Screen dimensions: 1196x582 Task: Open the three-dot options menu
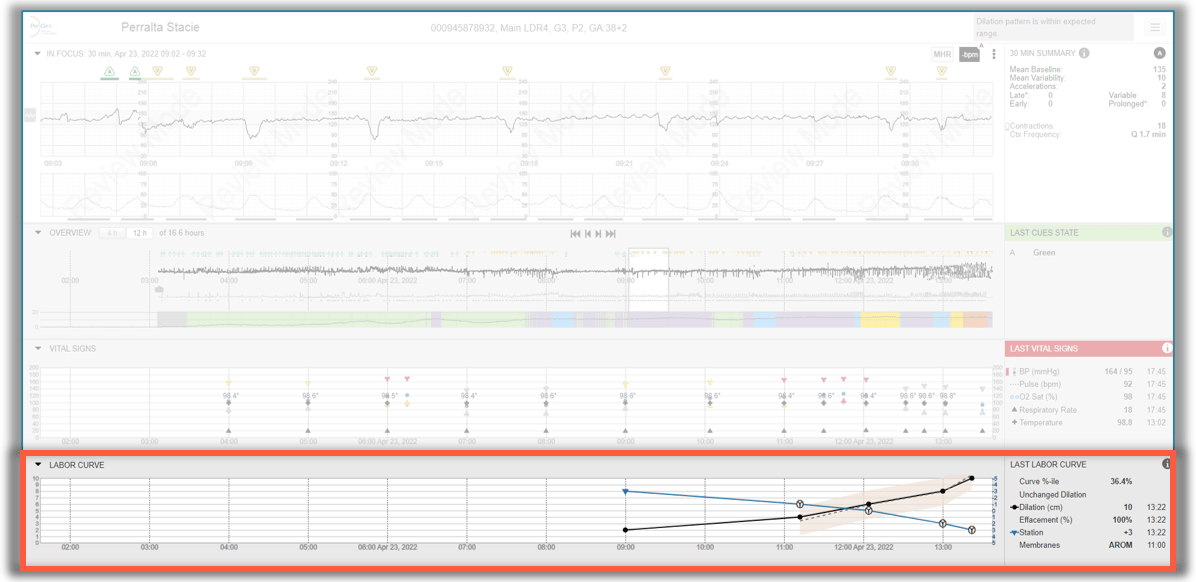[x=994, y=54]
